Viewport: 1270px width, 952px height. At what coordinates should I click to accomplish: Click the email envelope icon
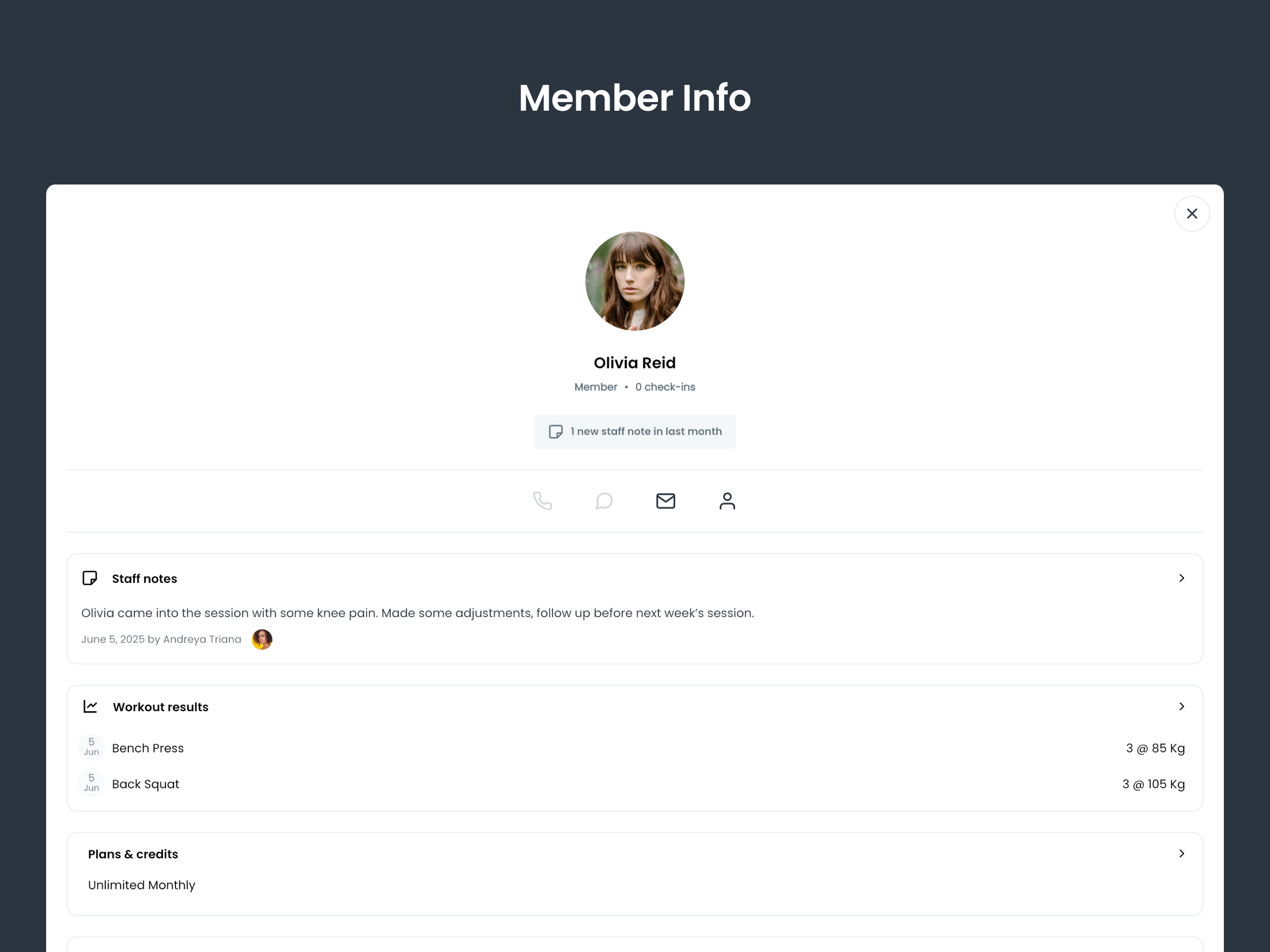[x=665, y=501]
